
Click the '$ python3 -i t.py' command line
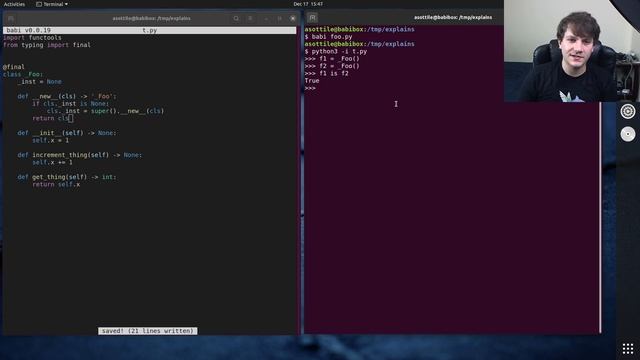tap(336, 51)
